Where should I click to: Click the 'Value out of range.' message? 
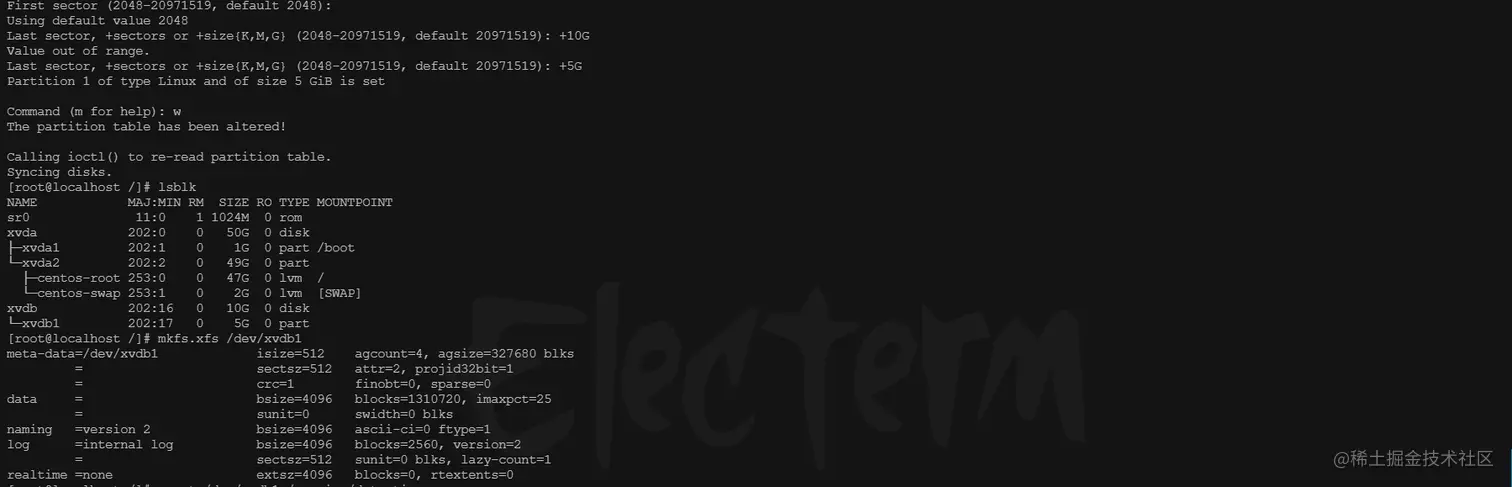[78, 51]
